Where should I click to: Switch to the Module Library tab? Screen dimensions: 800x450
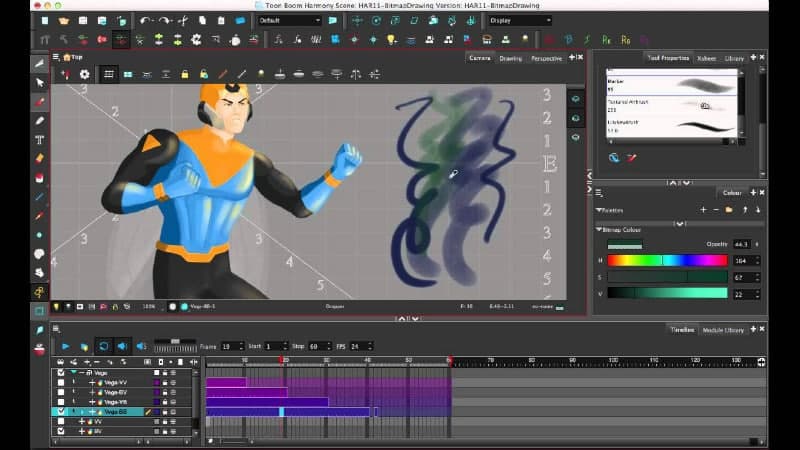[723, 330]
